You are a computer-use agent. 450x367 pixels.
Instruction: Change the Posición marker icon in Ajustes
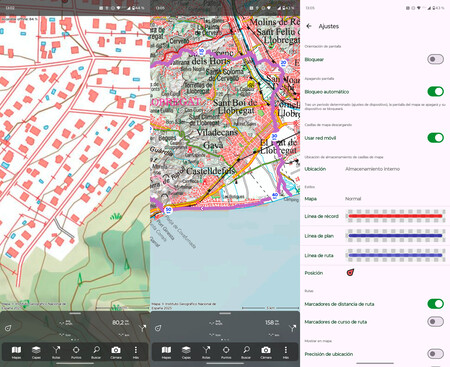[x=350, y=273]
